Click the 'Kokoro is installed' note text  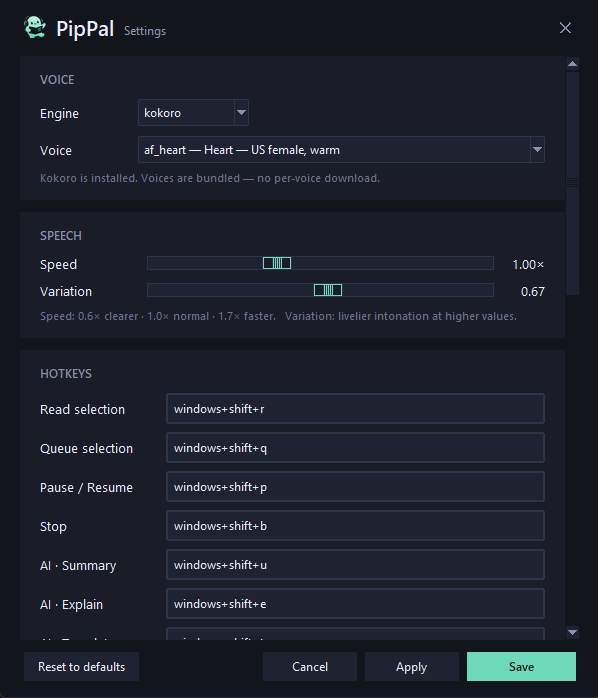(210, 178)
